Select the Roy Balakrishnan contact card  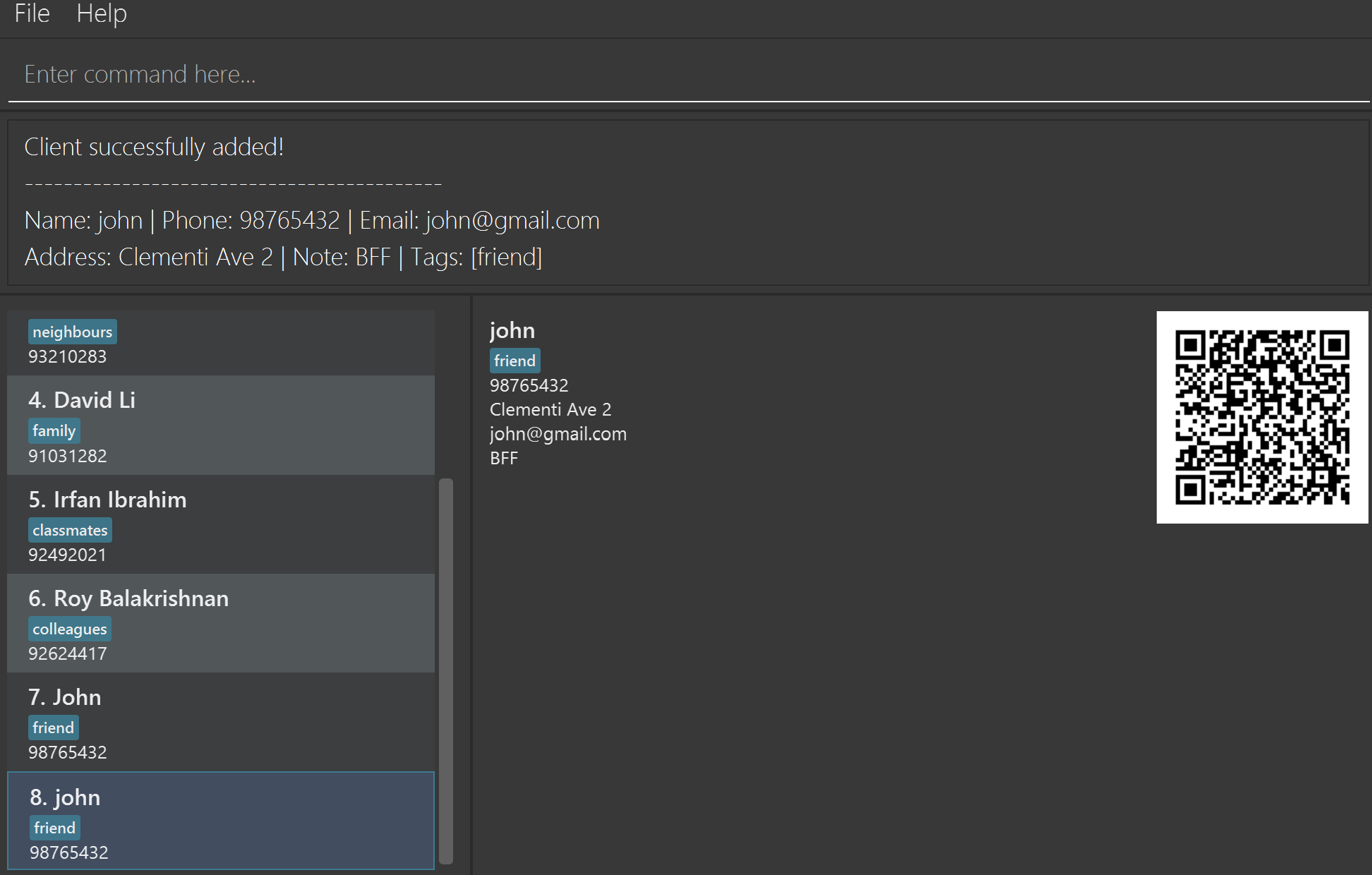(220, 623)
